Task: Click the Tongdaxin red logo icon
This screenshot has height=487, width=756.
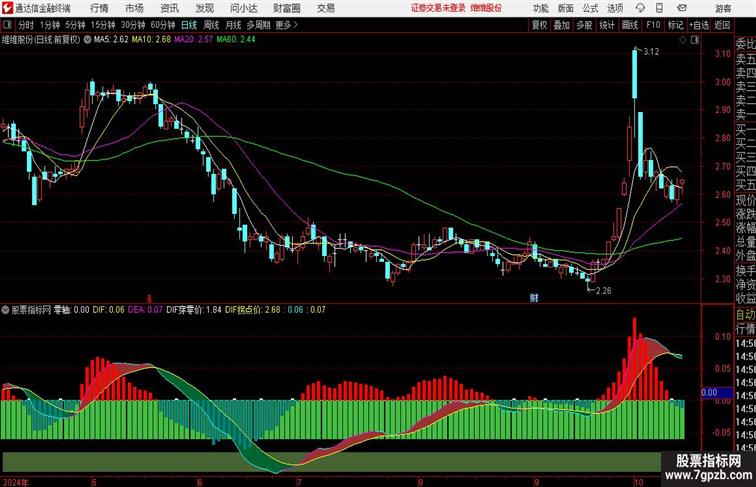Action: [x=7, y=8]
